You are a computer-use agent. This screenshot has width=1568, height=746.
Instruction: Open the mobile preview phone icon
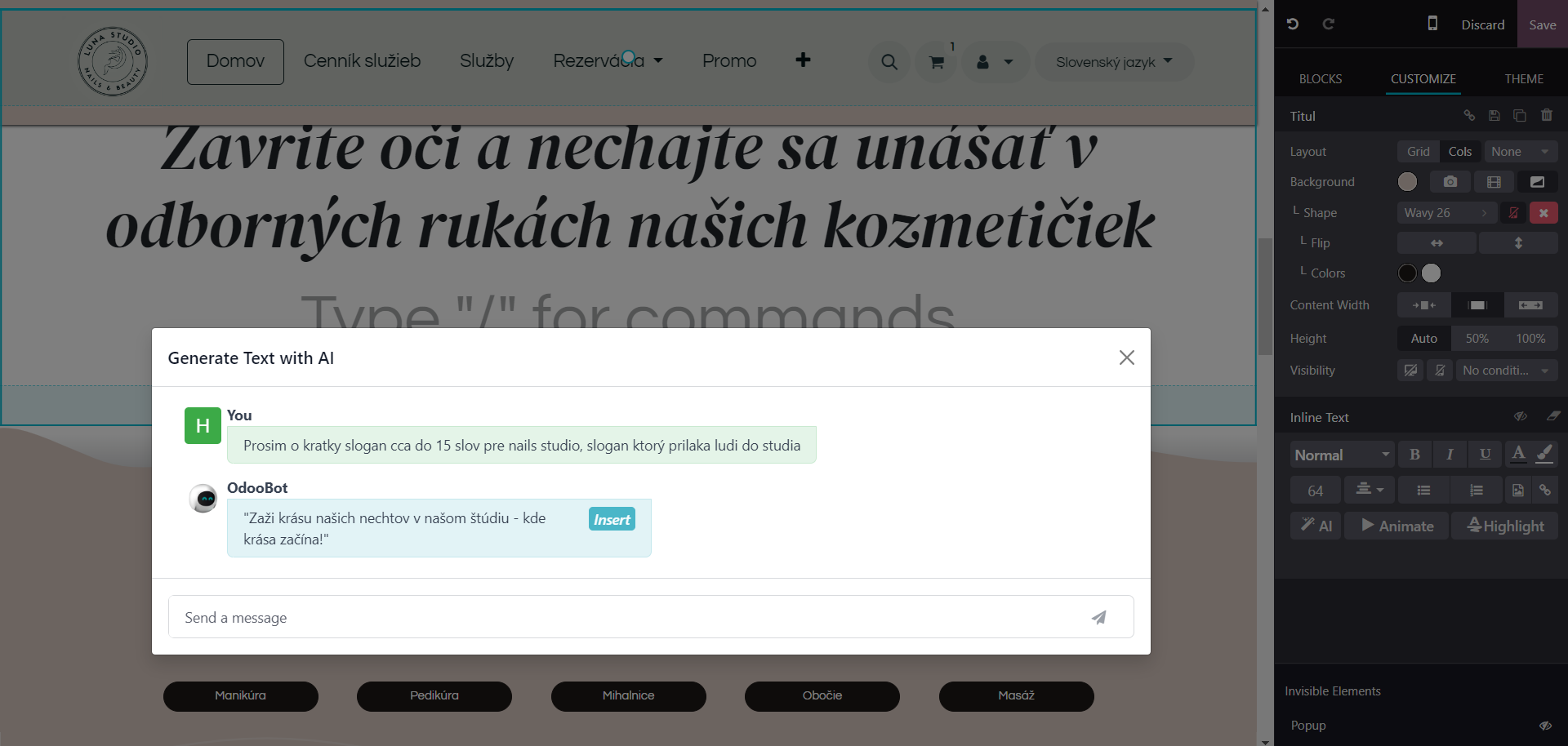tap(1432, 24)
